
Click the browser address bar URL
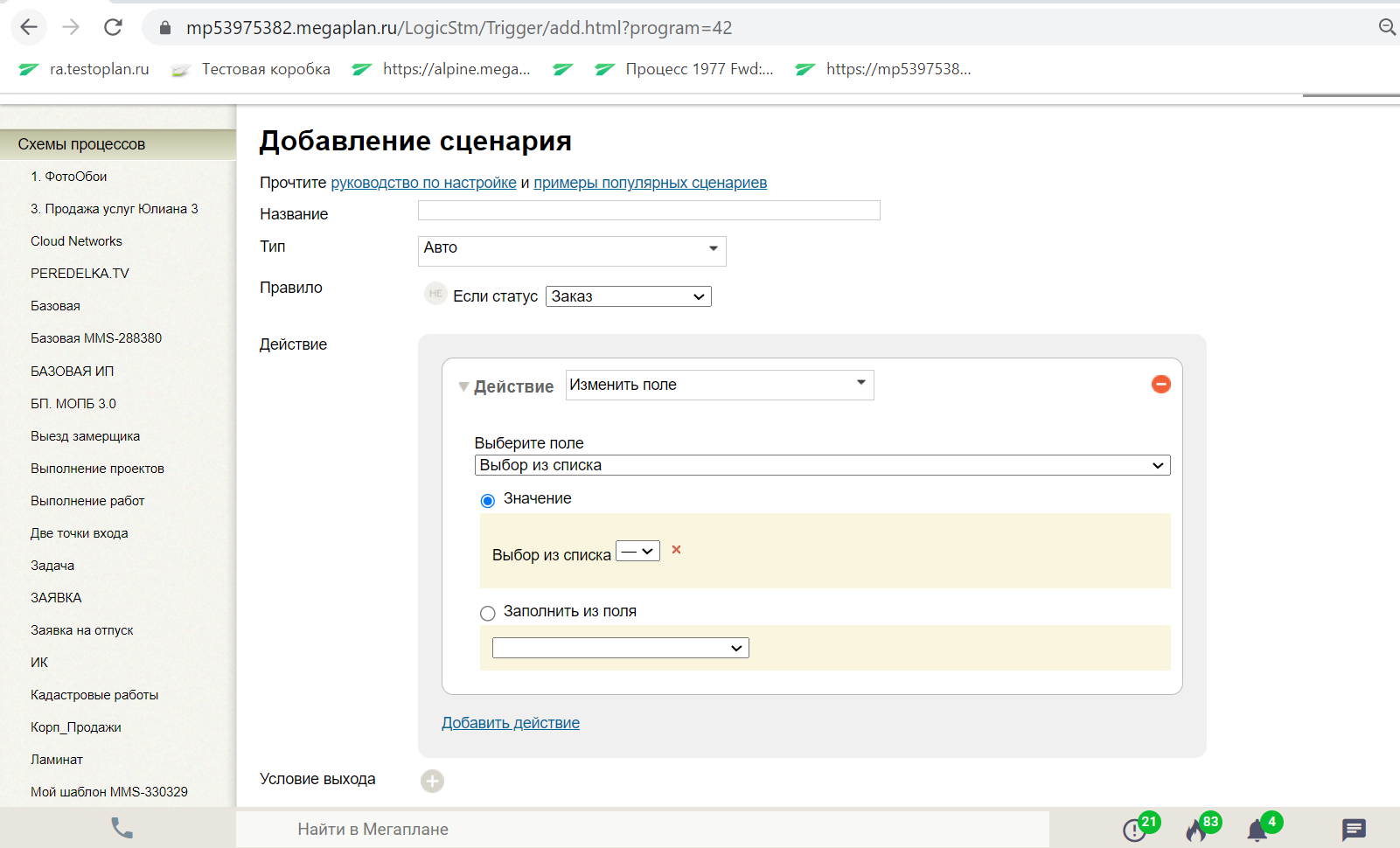[x=459, y=28]
